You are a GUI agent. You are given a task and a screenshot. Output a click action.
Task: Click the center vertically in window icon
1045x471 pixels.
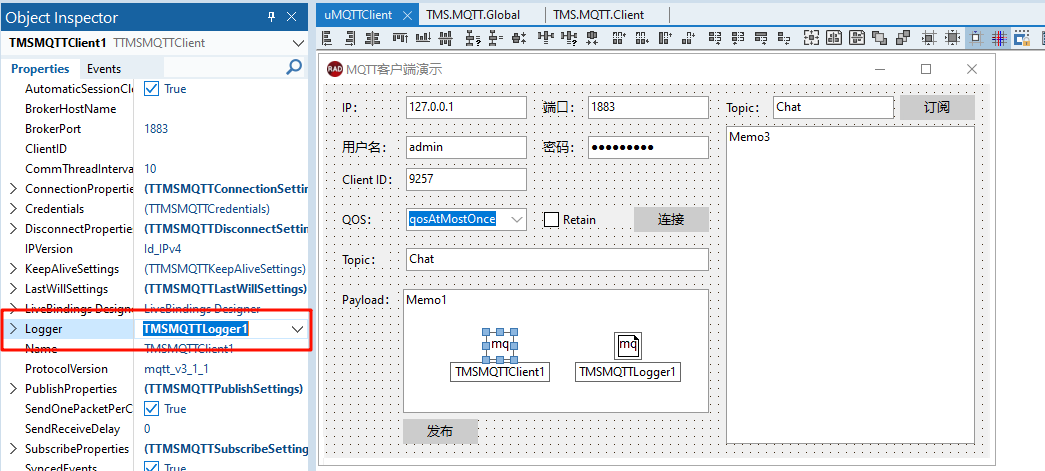point(857,38)
